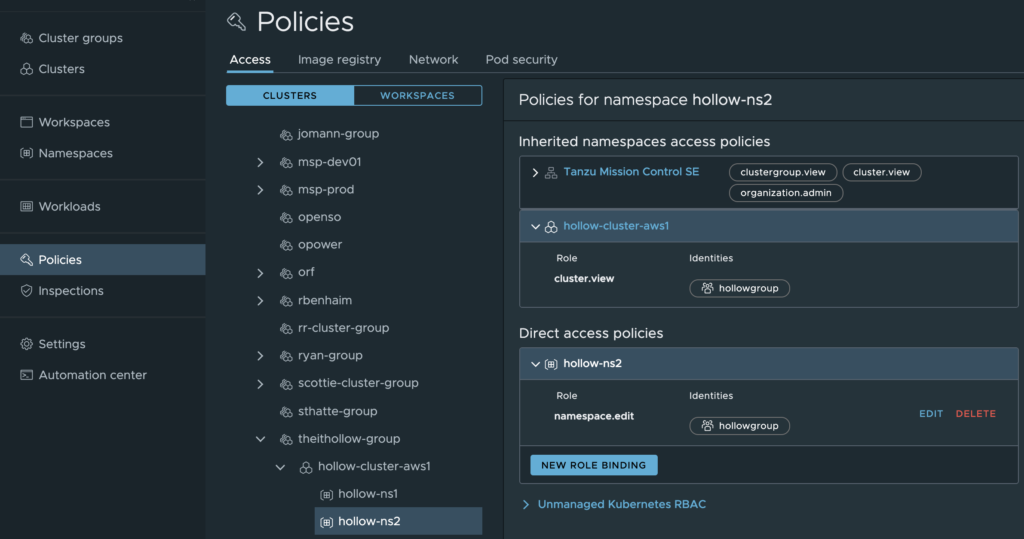Open the Image registry tab
The height and width of the screenshot is (539, 1024).
[339, 60]
